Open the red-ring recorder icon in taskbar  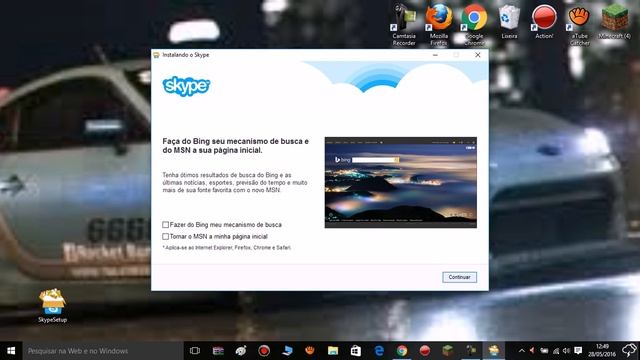264,351
